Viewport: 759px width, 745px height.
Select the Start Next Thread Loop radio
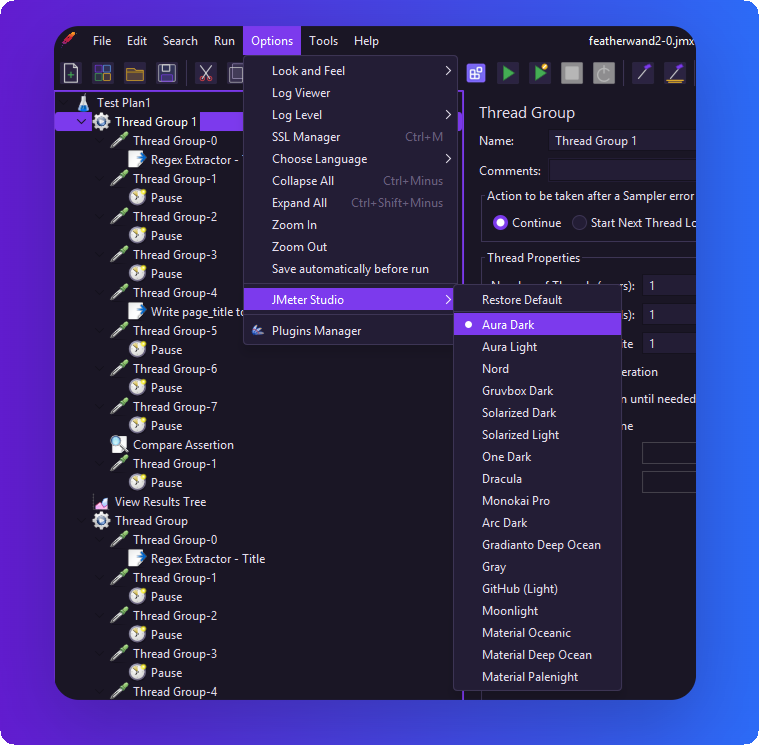pyautogui.click(x=579, y=223)
